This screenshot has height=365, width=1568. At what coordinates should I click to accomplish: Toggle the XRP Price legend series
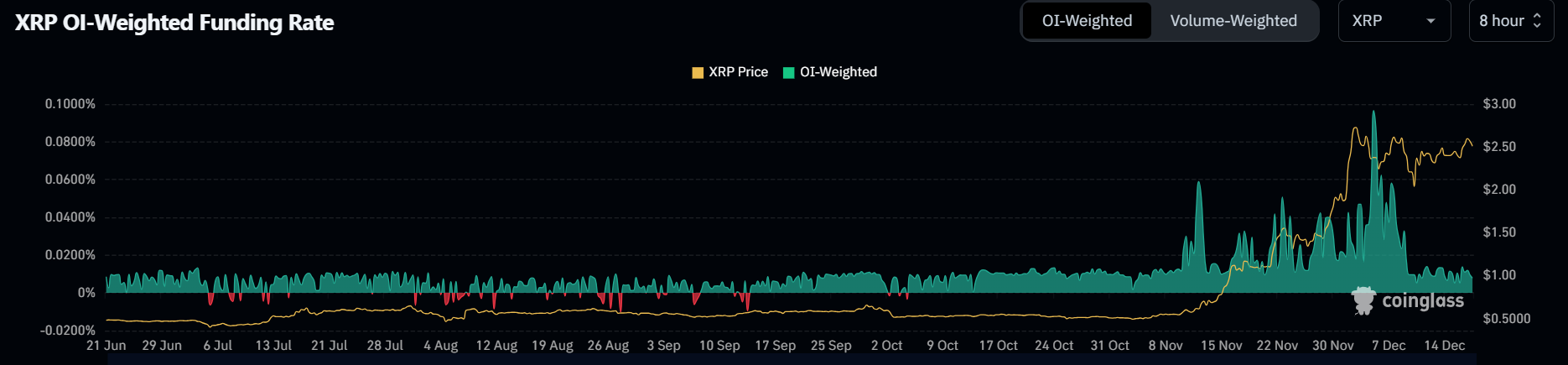[729, 72]
